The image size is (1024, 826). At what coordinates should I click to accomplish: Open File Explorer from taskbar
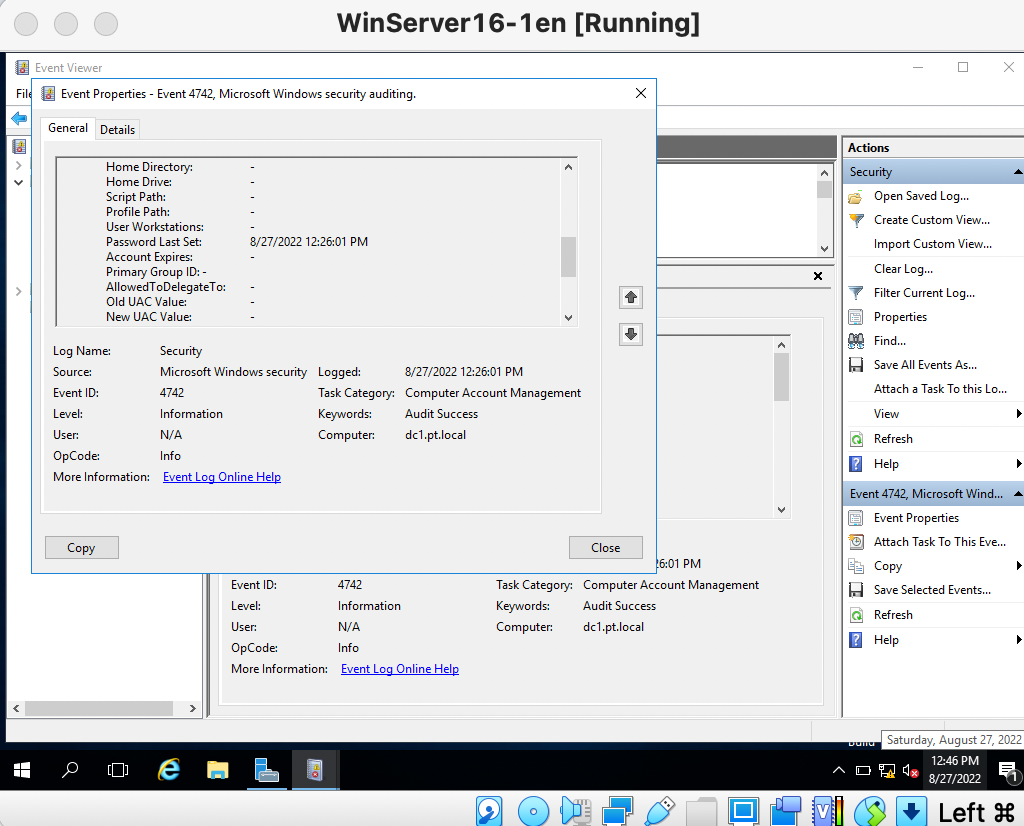point(217,770)
